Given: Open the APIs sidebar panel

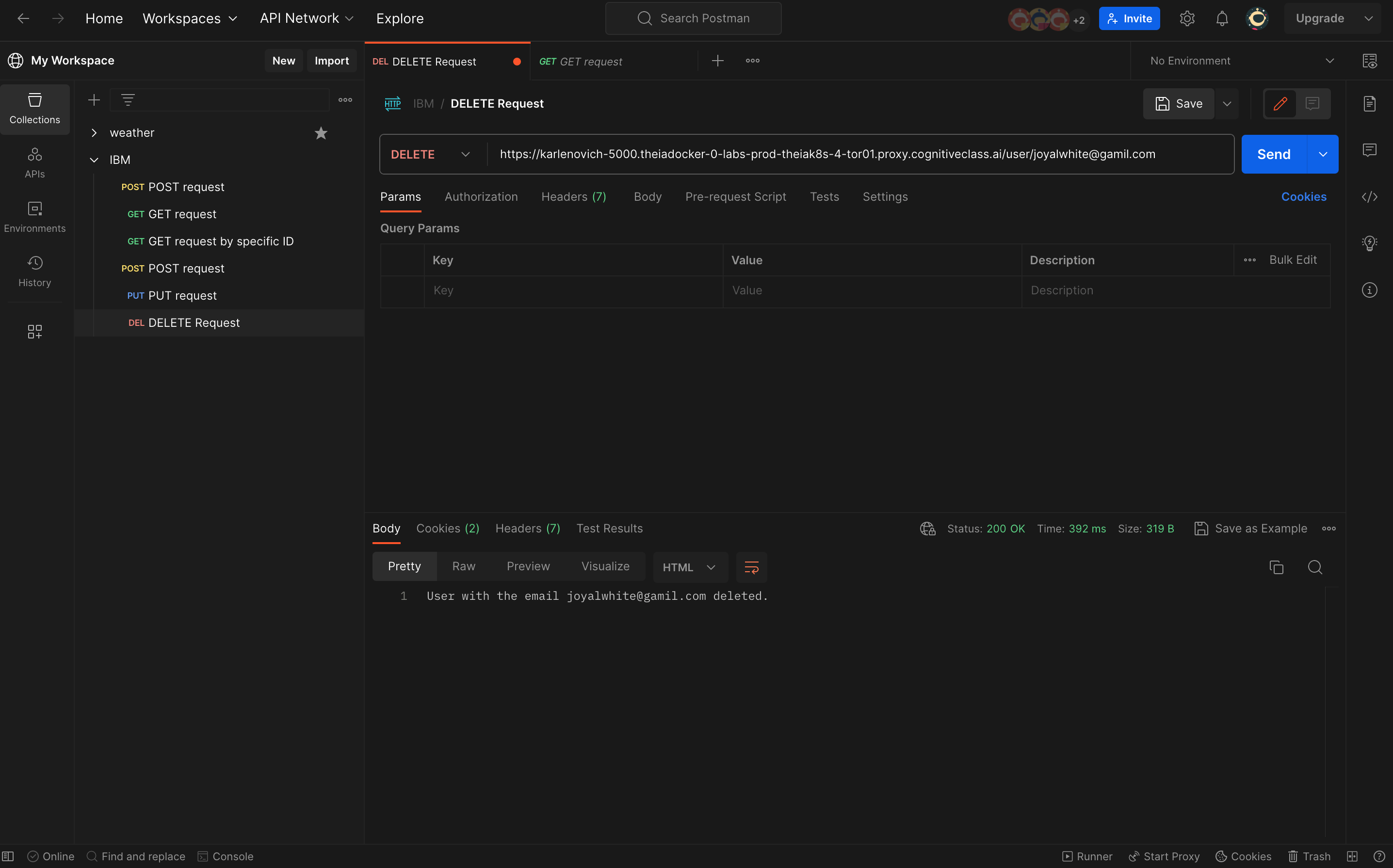Looking at the screenshot, I should click(34, 162).
